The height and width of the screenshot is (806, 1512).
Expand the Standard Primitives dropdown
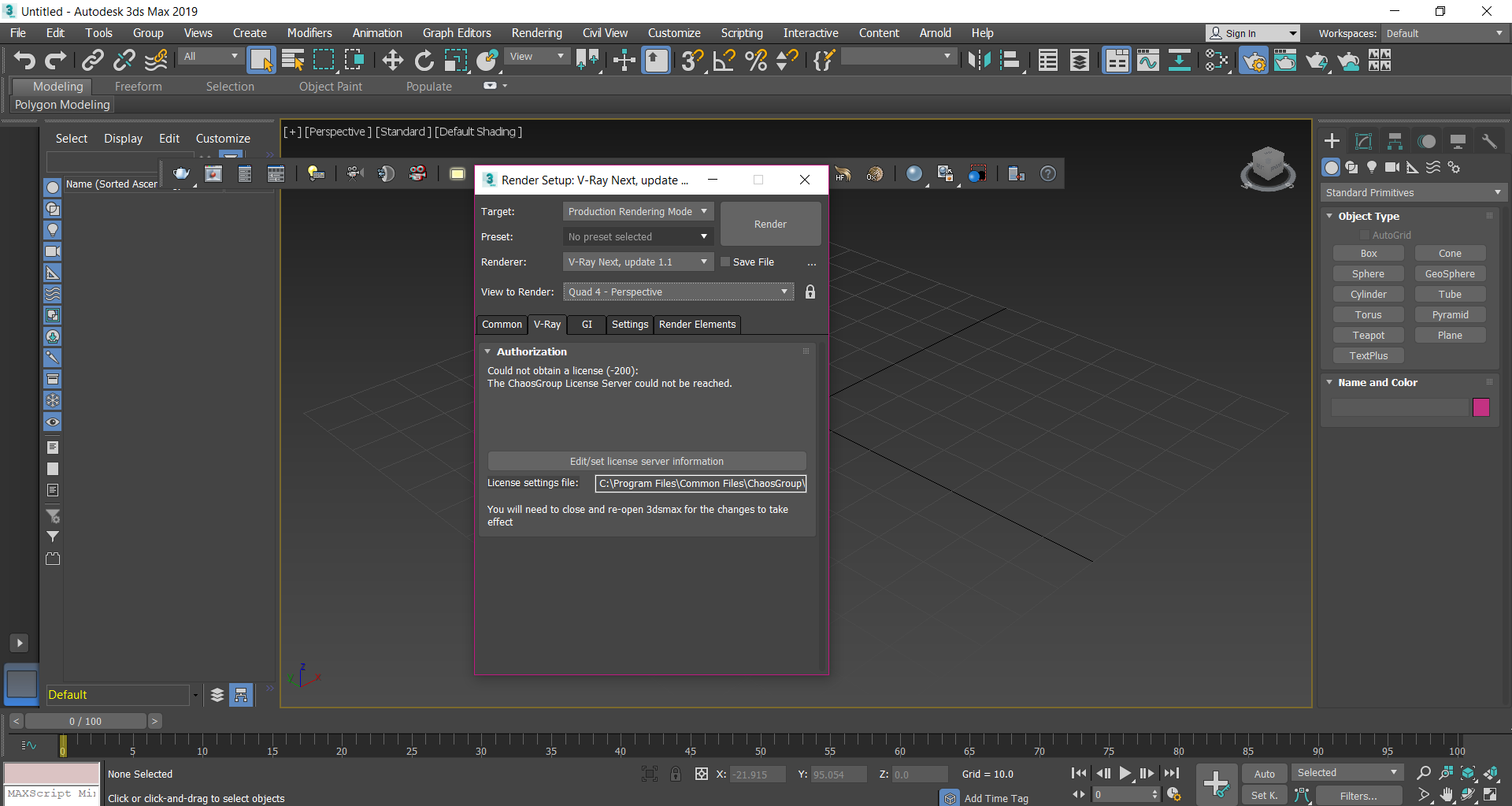(1413, 193)
